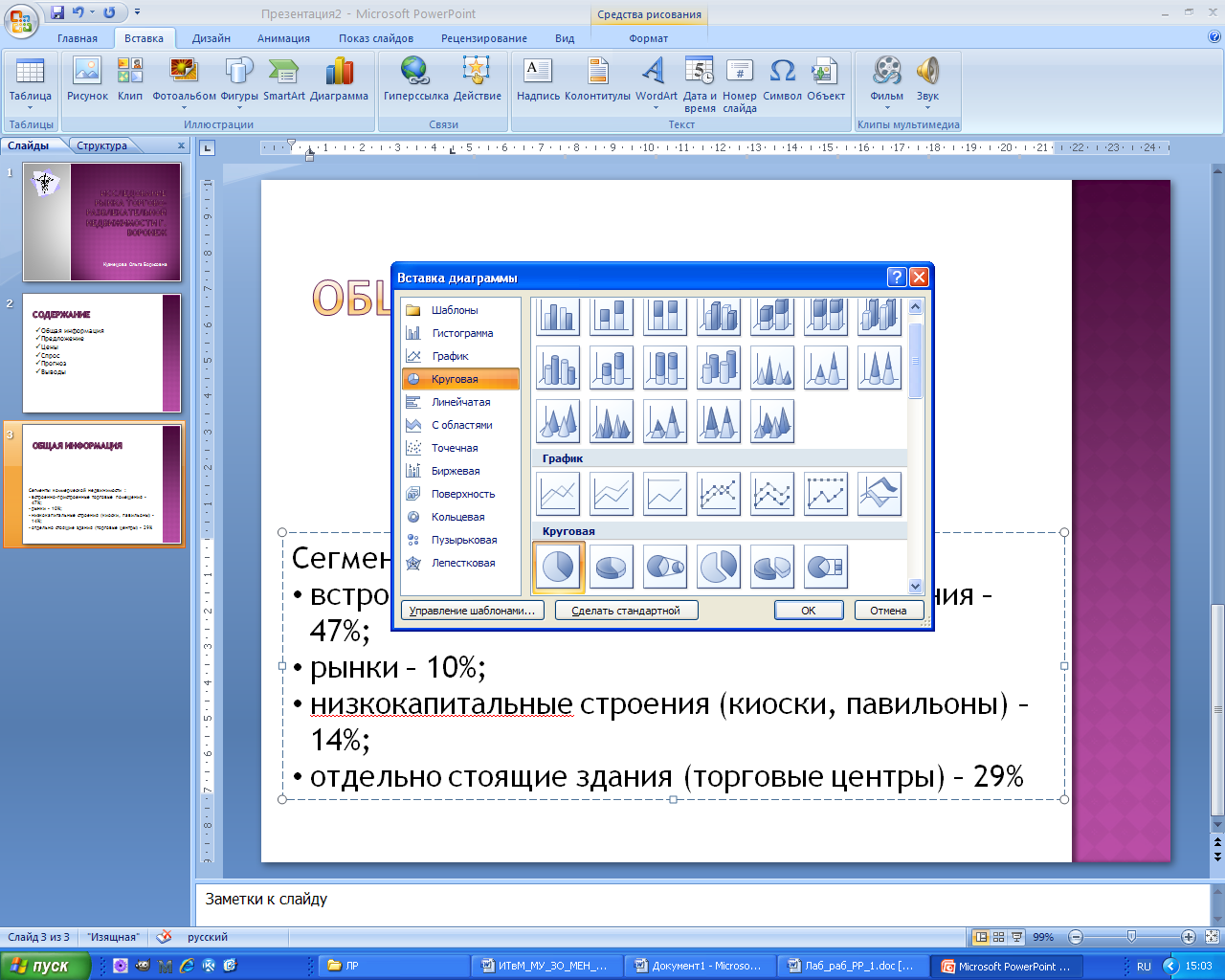This screenshot has width=1225, height=980.
Task: Choose Точечная chart category
Action: (461, 448)
